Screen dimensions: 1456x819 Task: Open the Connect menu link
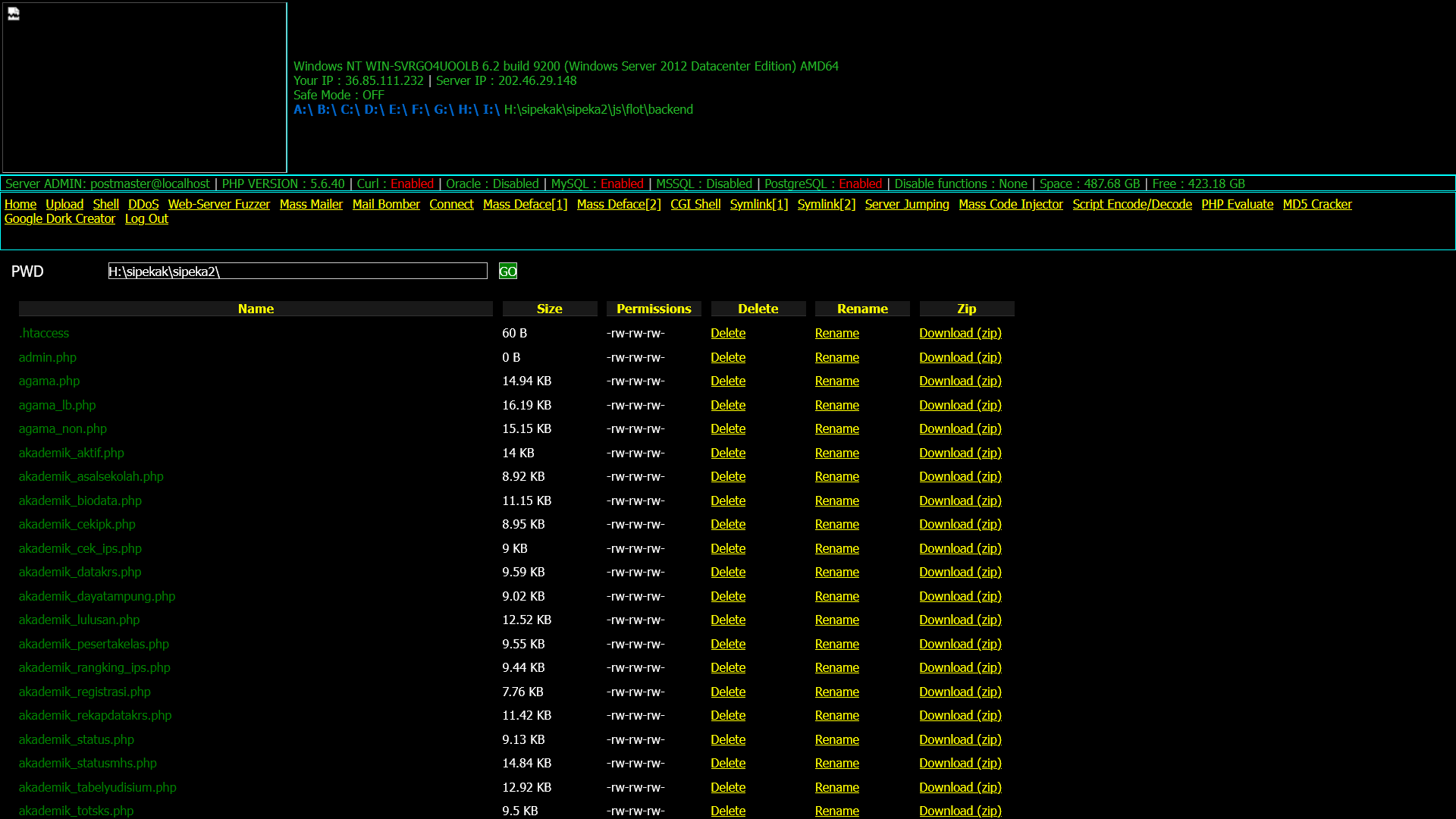point(451,204)
